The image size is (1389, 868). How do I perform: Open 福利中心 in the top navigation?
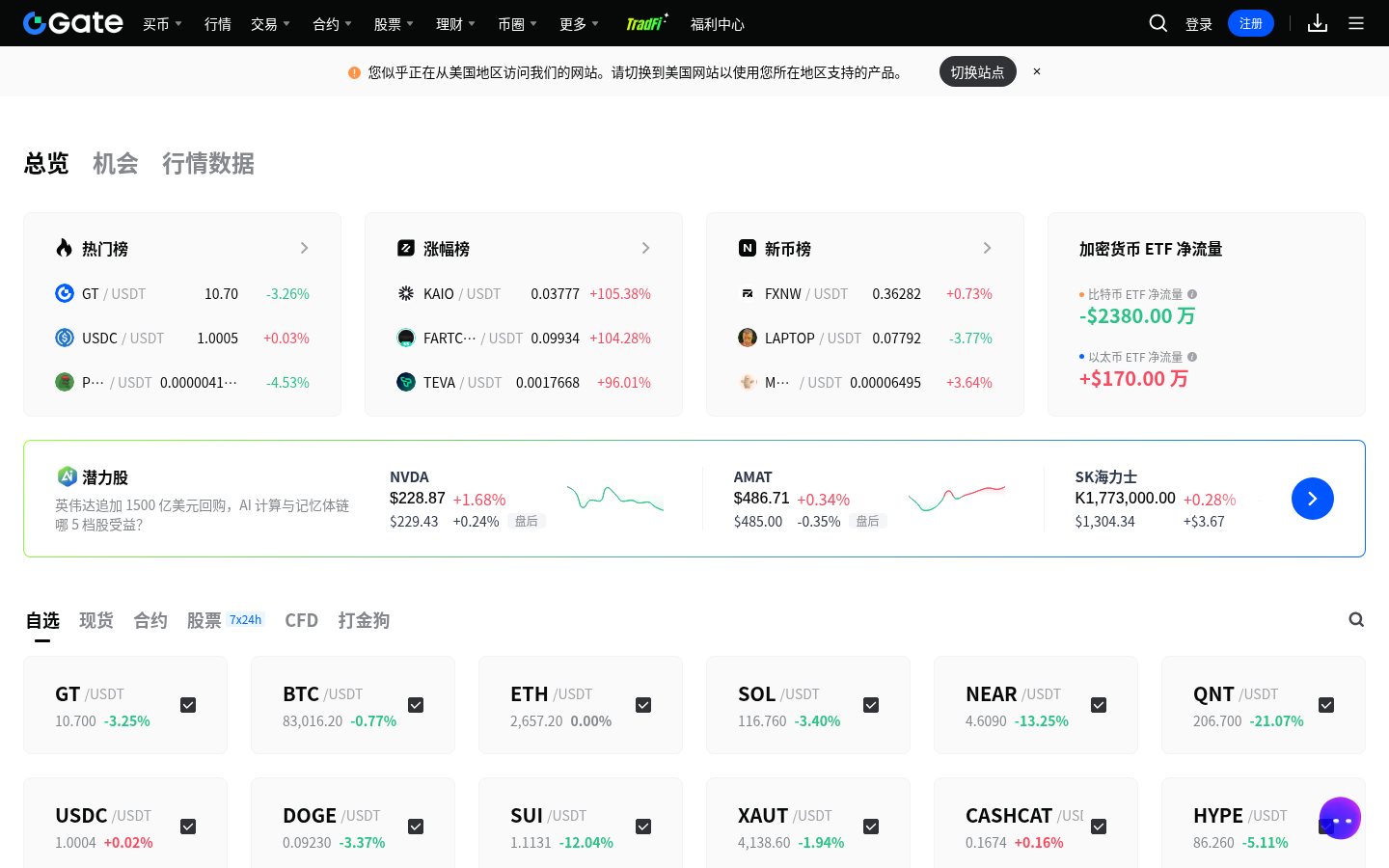click(718, 24)
